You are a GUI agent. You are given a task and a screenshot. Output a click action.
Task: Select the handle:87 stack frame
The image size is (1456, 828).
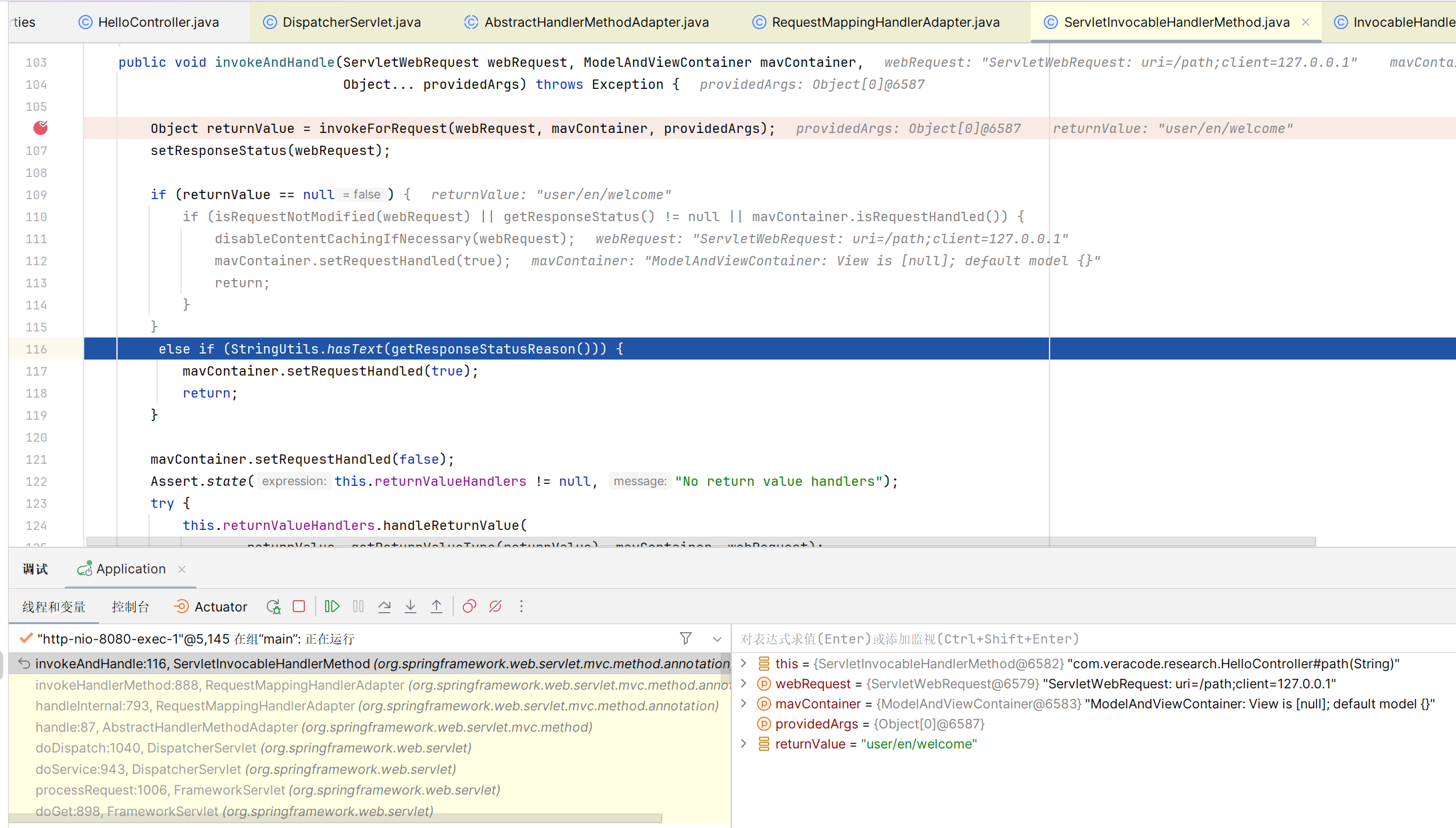(x=370, y=727)
